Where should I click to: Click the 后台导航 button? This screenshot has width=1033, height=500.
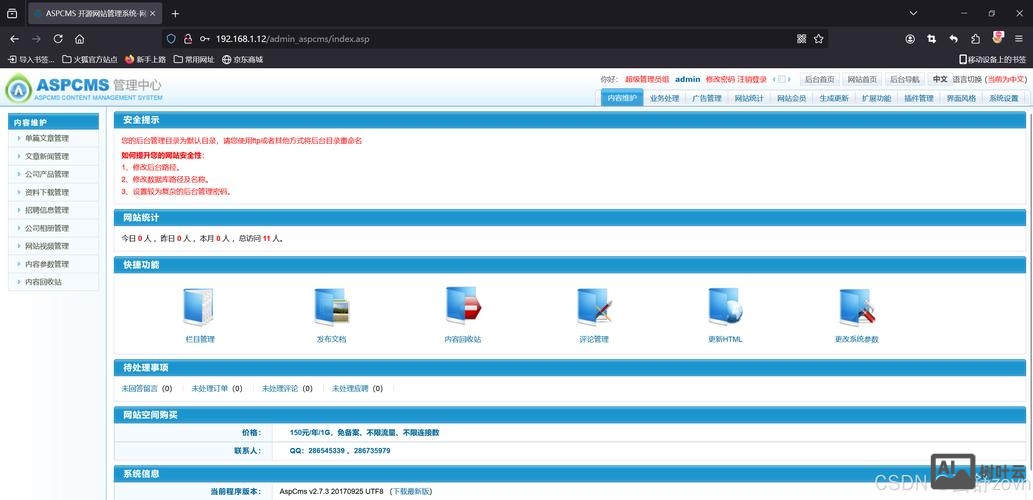tap(904, 79)
